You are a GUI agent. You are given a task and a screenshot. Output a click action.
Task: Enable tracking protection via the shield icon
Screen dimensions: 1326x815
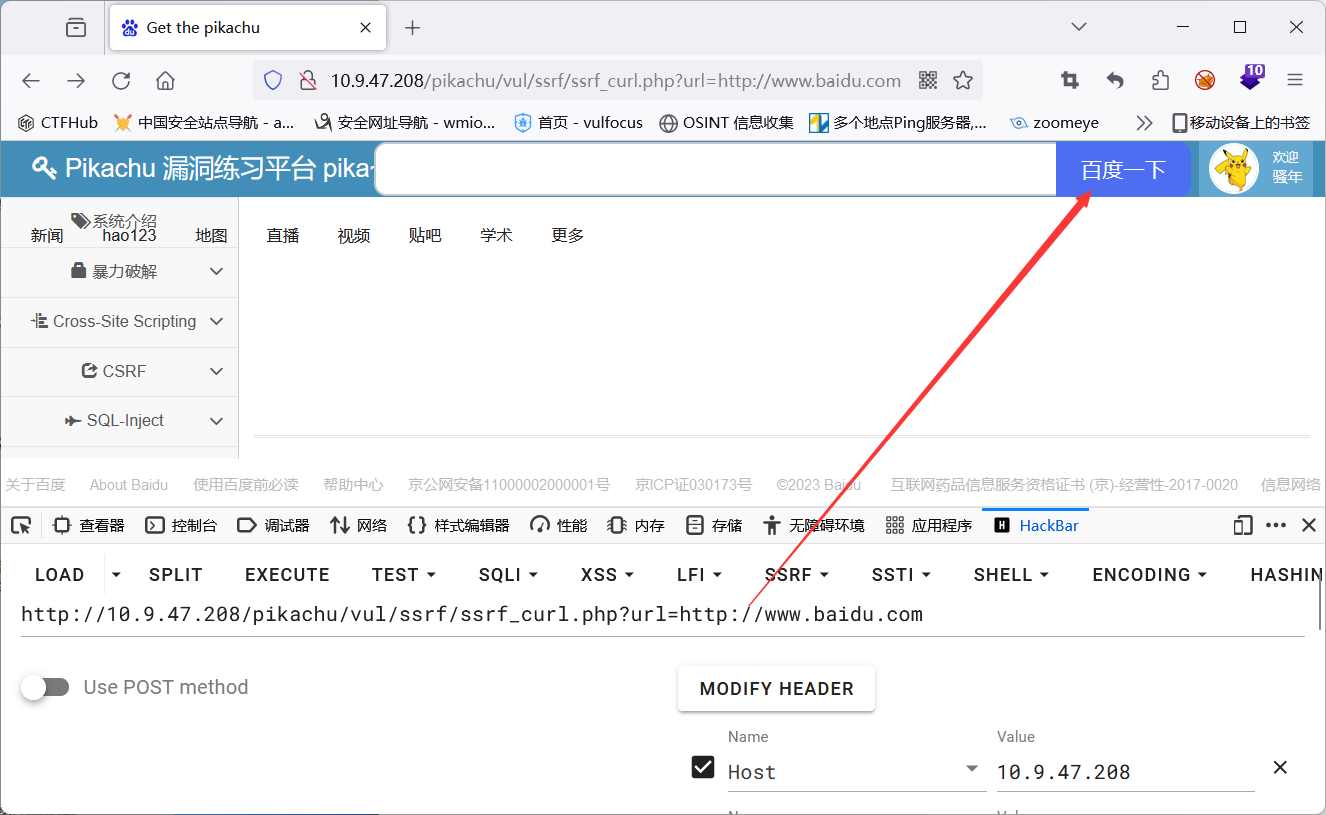pyautogui.click(x=272, y=80)
